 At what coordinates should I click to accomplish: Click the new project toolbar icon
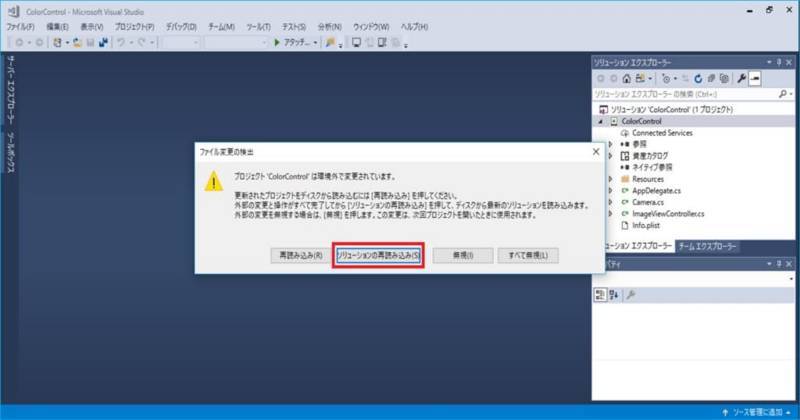[57, 43]
